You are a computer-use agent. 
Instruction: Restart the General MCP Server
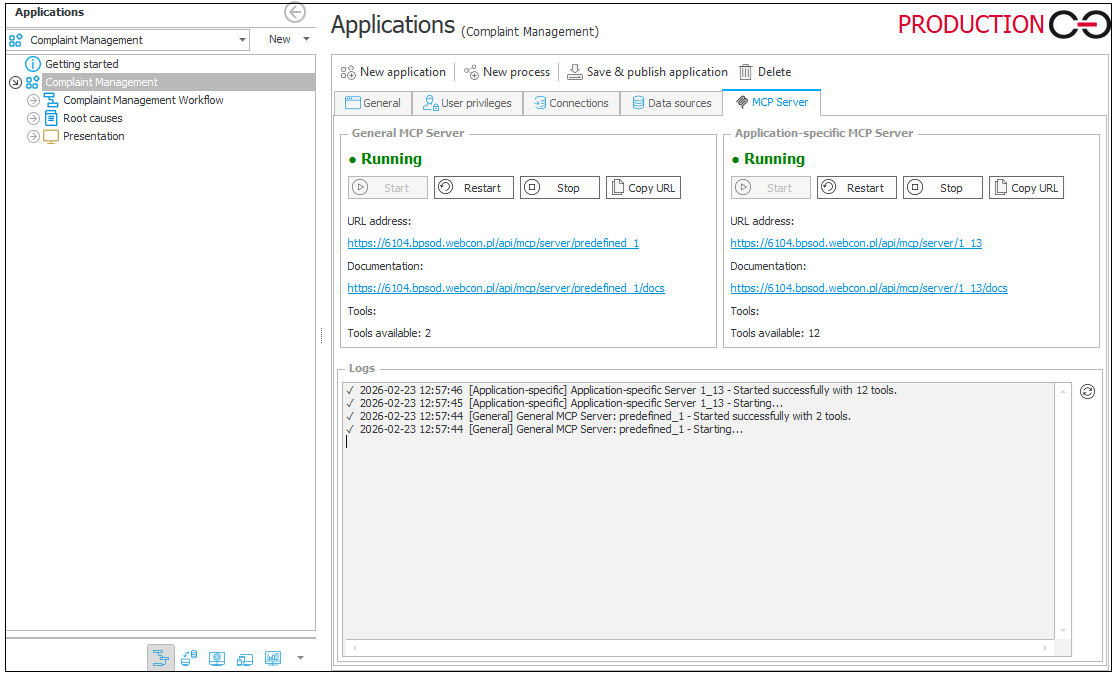pos(474,187)
